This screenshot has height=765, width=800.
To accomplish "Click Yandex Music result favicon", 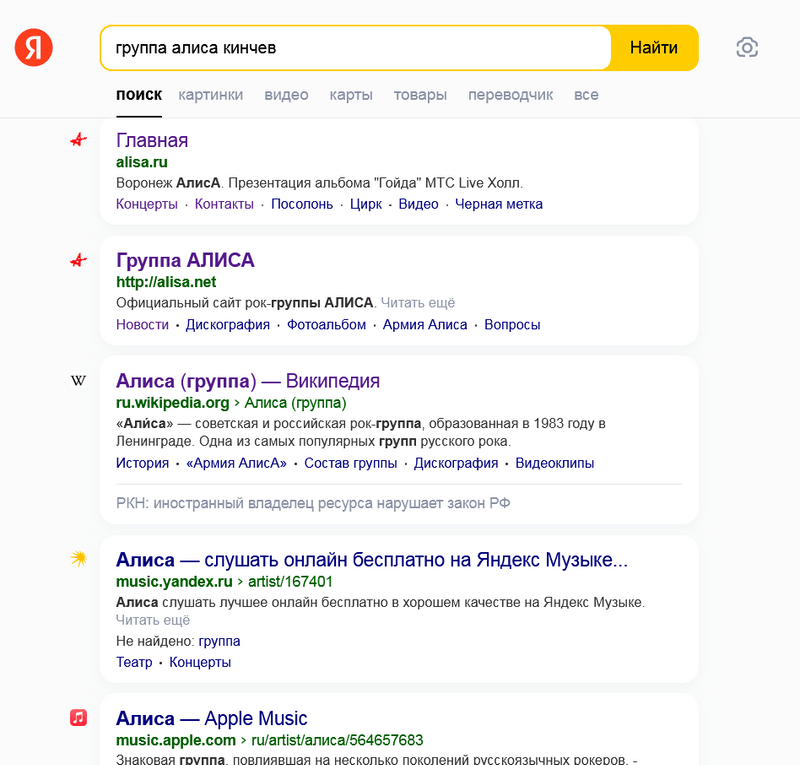I will [79, 559].
